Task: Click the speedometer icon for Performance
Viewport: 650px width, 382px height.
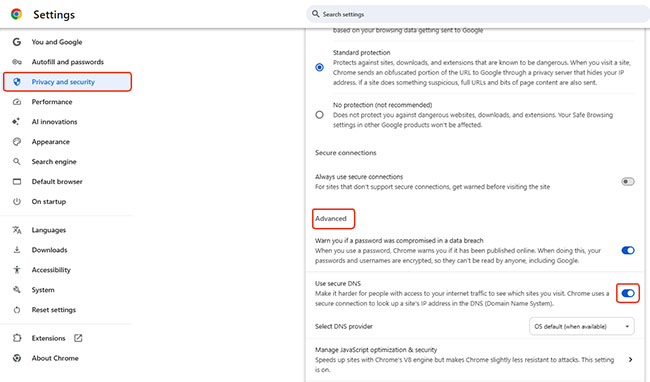Action: click(x=17, y=102)
